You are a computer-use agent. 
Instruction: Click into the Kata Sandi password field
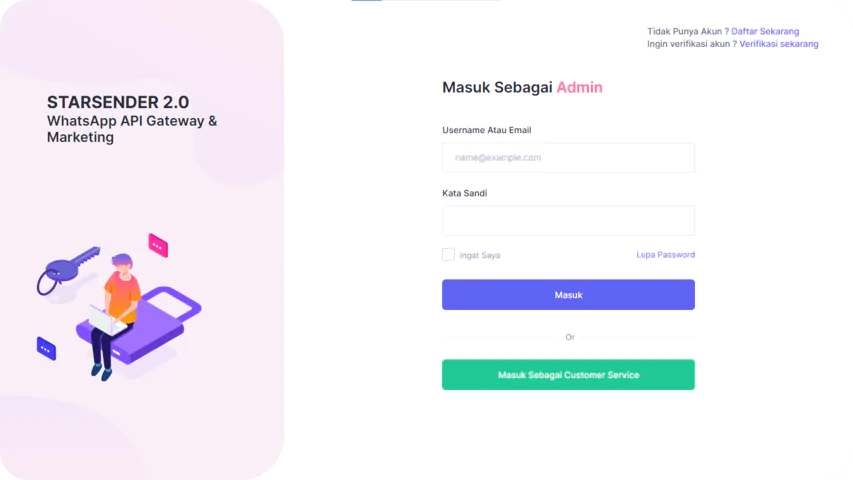(568, 221)
